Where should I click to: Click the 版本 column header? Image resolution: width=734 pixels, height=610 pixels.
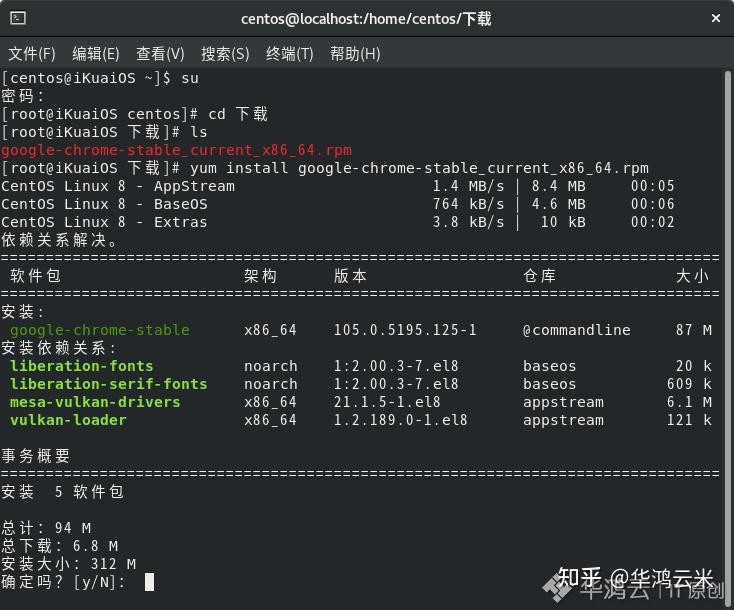click(x=350, y=276)
